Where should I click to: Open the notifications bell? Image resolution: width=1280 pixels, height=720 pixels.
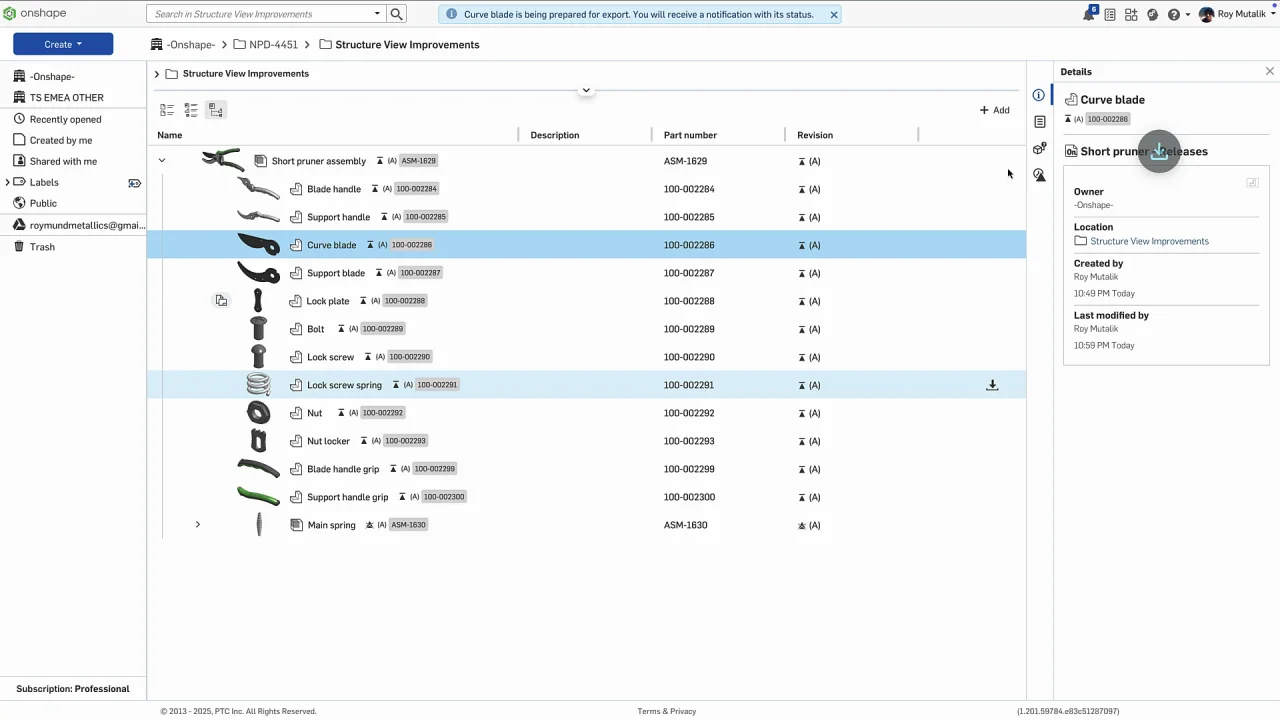tap(1089, 15)
